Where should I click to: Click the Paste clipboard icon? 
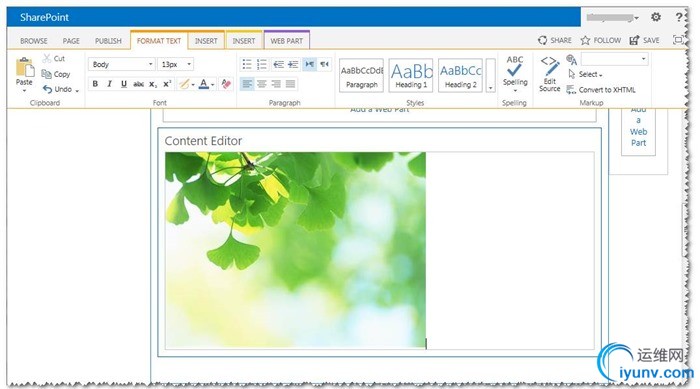tap(25, 68)
